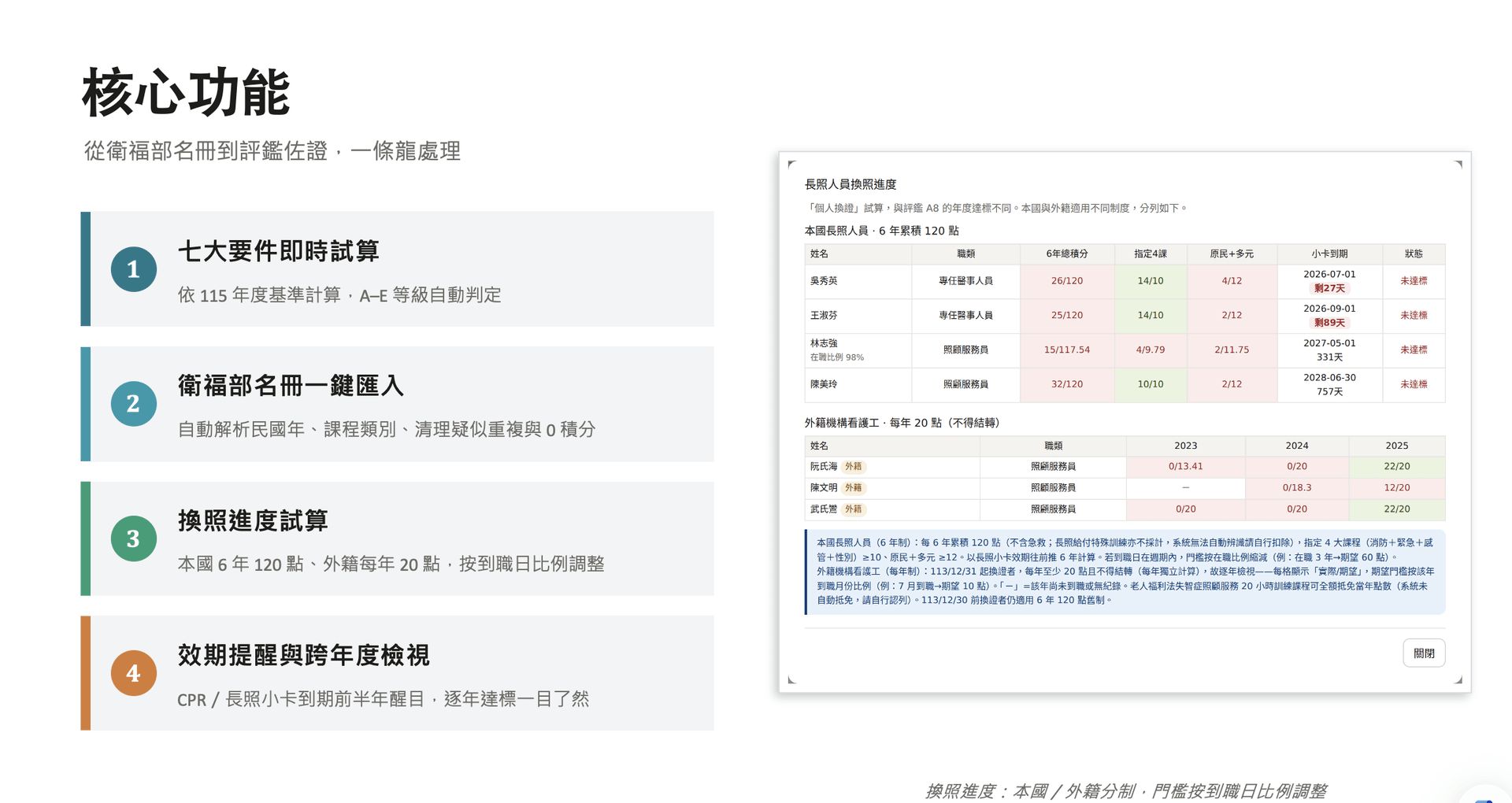Click the 外籍 tag next to 武氏鶯
Screen dimensions: 1512x803
(x=854, y=509)
